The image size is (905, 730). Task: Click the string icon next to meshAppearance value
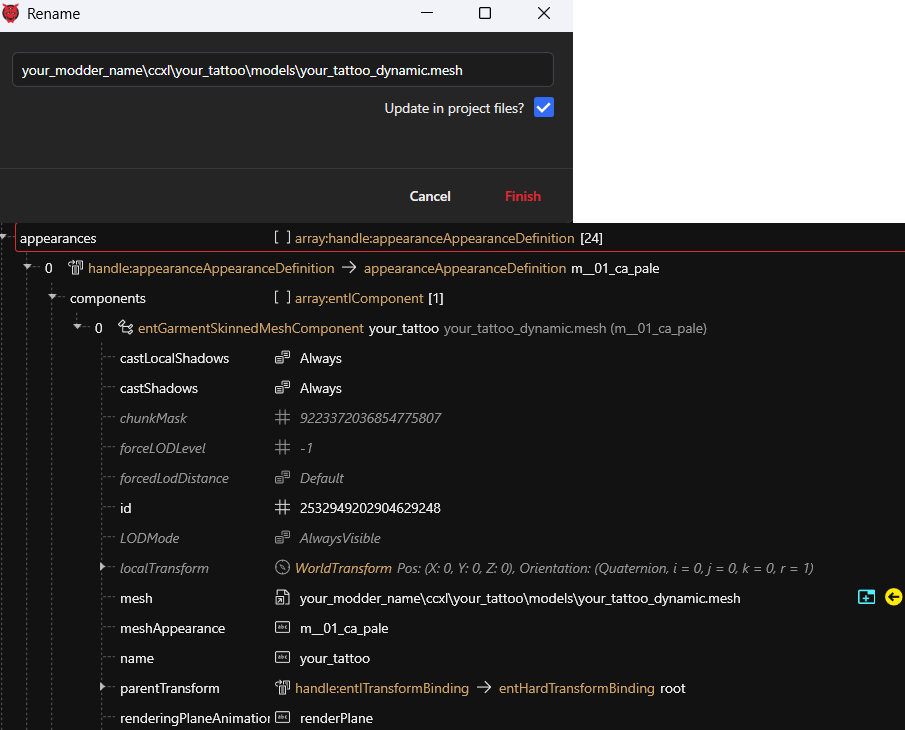point(282,628)
